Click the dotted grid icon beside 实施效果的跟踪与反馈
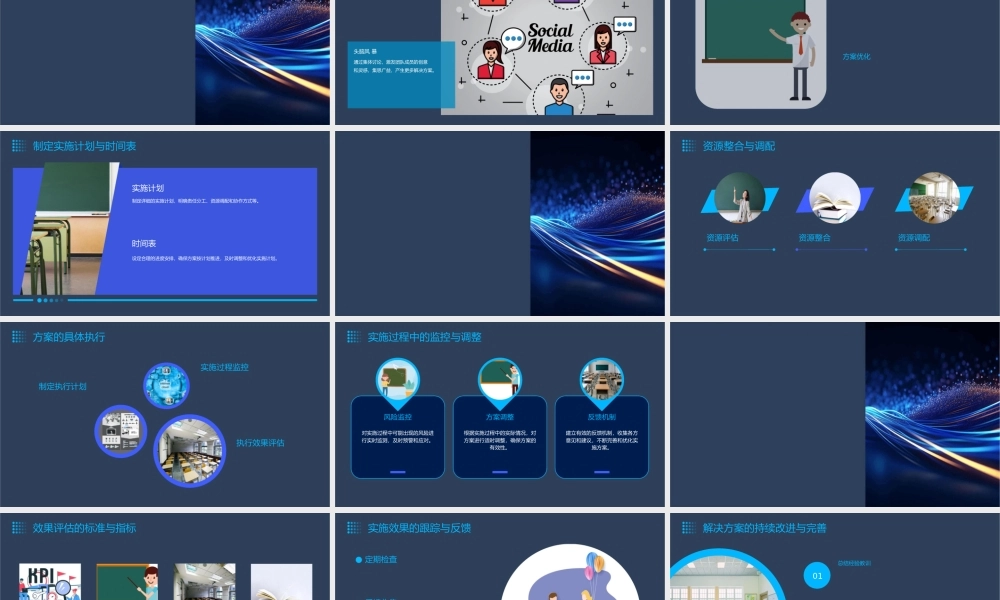Screen dimensions: 1000x600 [x=354, y=527]
